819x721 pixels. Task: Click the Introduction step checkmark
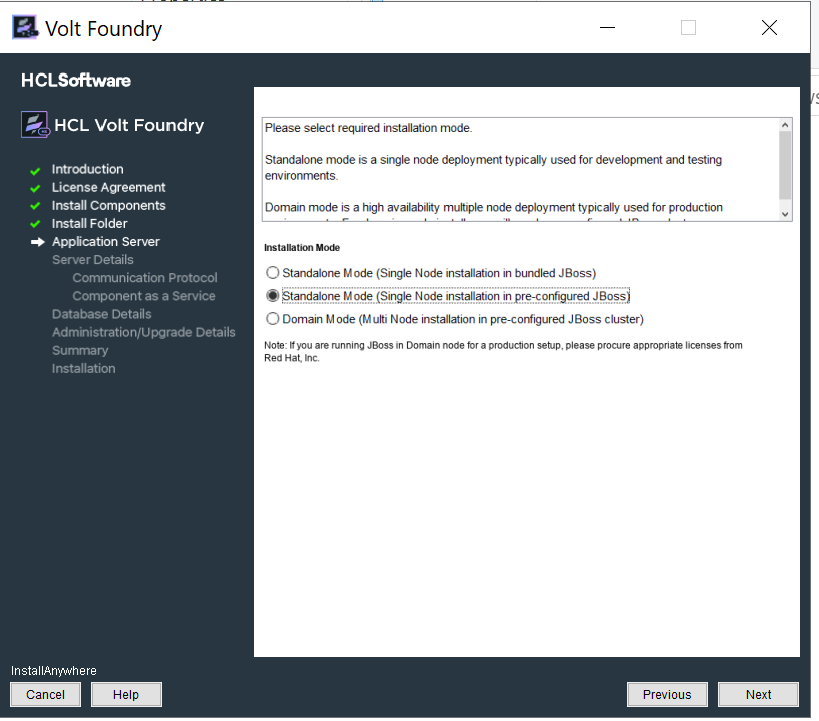tap(35, 171)
